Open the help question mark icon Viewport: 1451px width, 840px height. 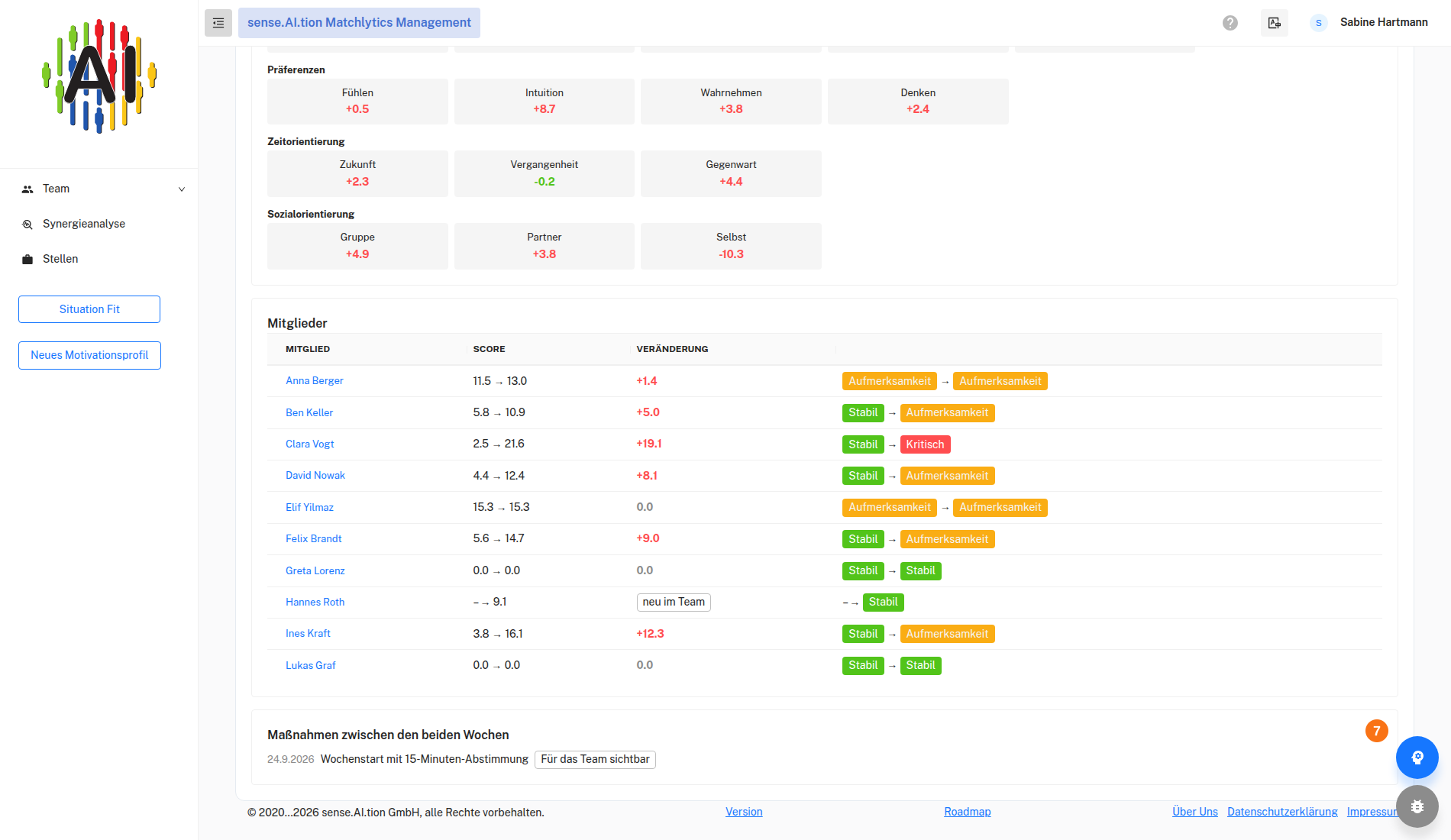(x=1230, y=23)
